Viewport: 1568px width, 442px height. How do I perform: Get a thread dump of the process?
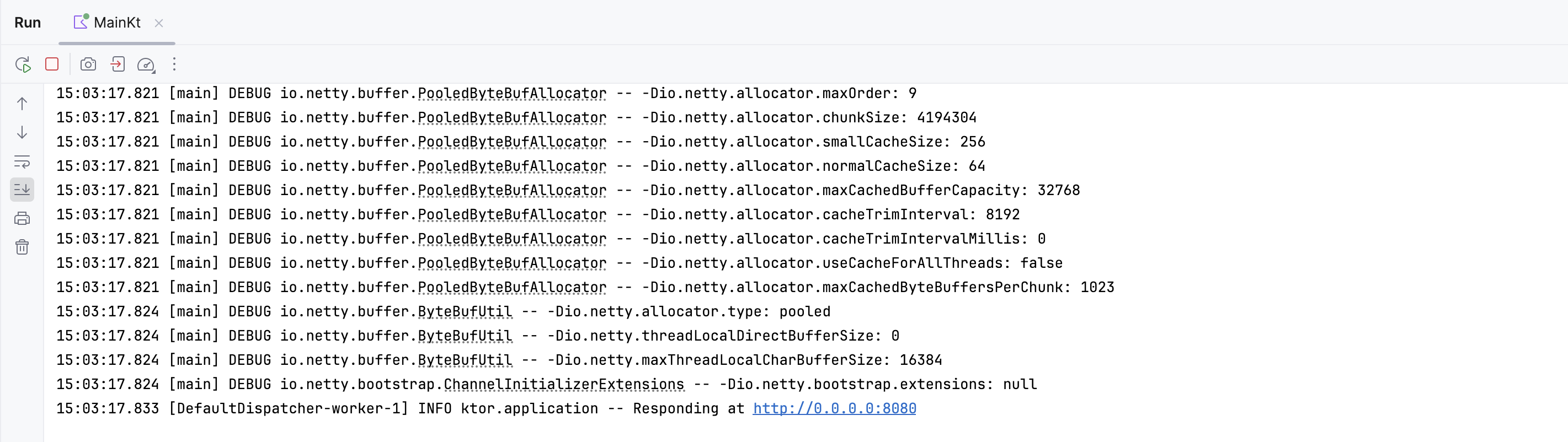tap(118, 64)
